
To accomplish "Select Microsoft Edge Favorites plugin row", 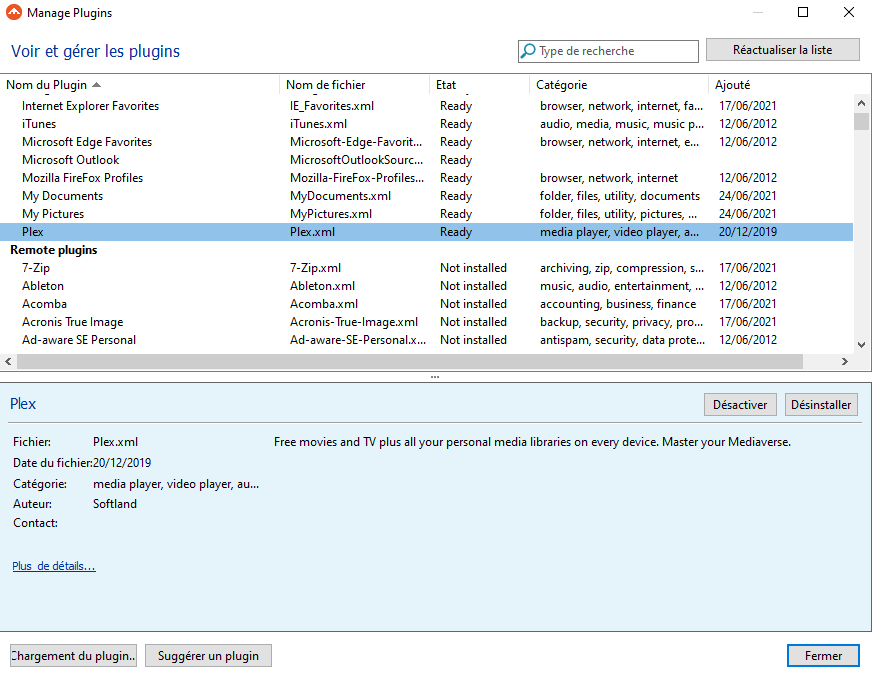I will pos(427,142).
